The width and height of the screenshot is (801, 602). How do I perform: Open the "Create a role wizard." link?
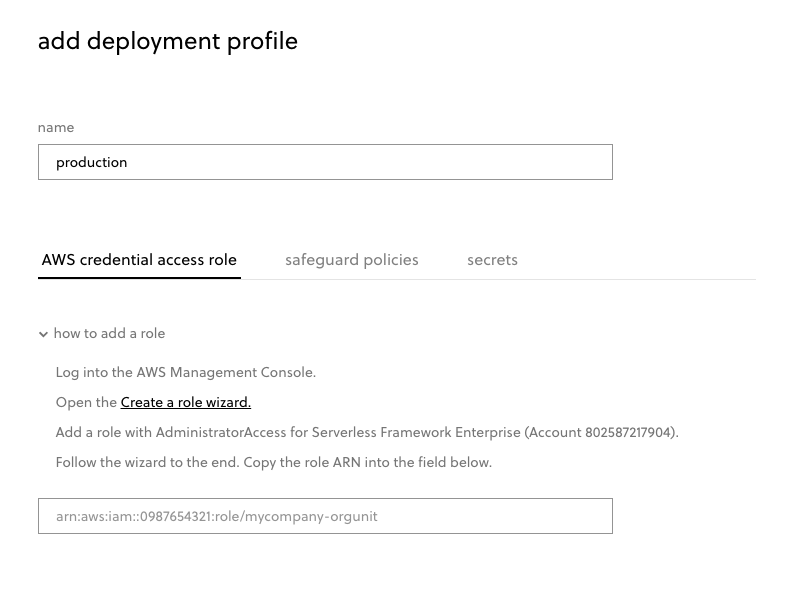185,402
